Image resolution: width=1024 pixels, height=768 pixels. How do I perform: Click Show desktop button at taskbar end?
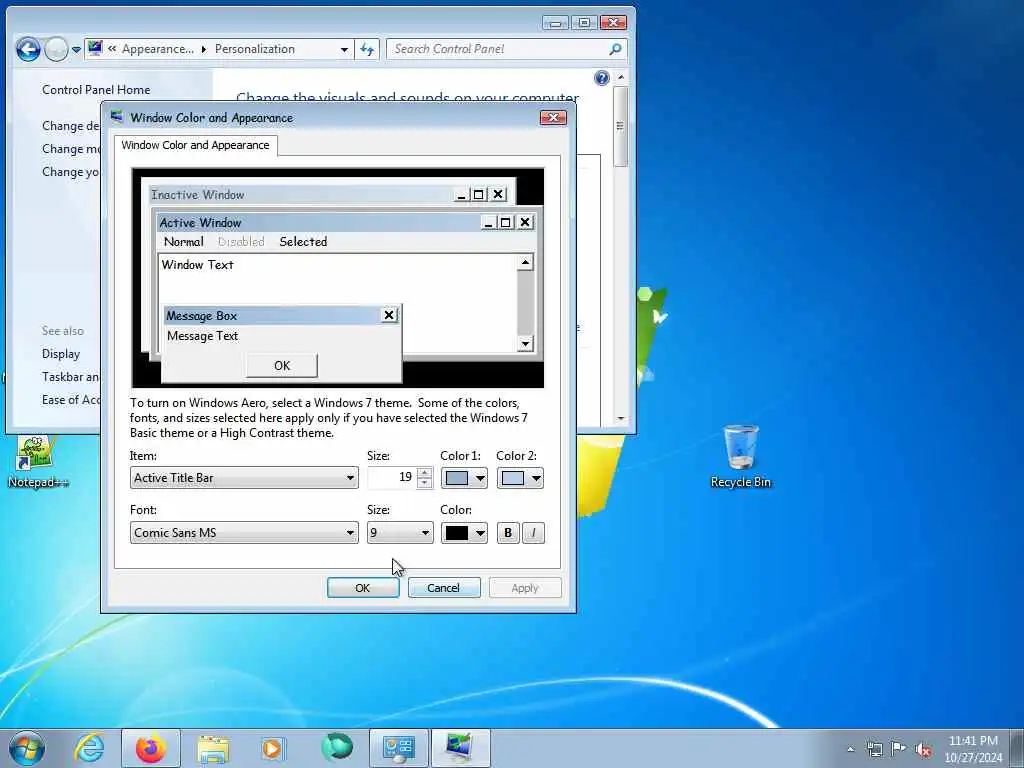click(1017, 748)
